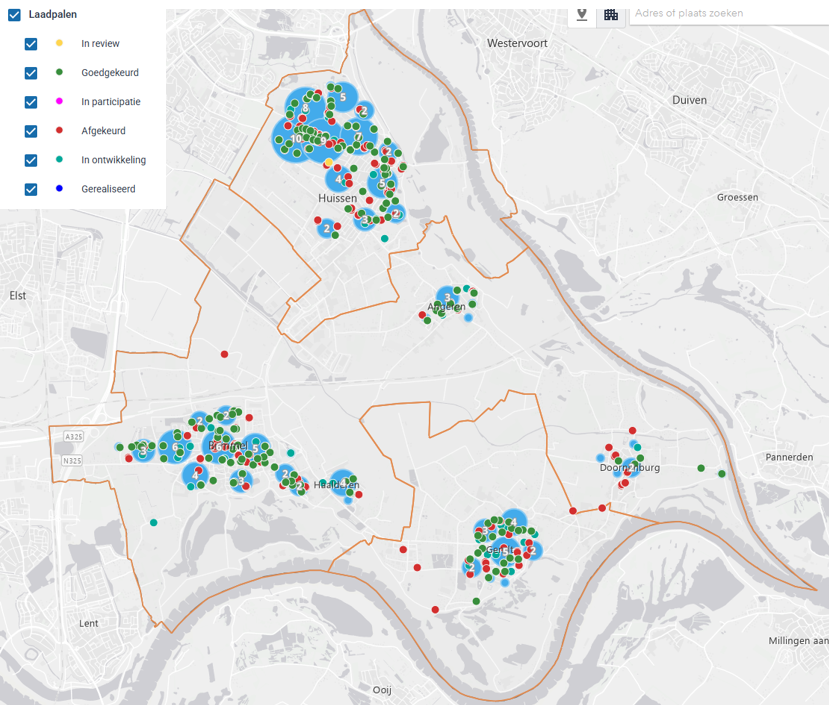Click the Goedgekeurd legend label
The image size is (829, 705).
pos(110,73)
